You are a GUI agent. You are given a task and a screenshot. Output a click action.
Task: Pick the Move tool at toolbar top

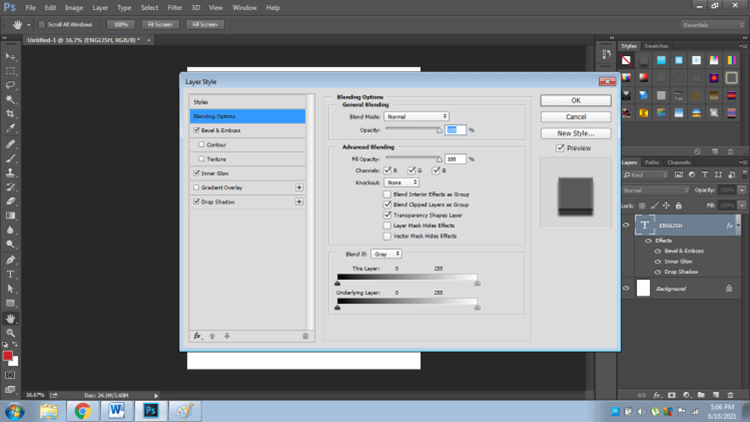coord(11,56)
